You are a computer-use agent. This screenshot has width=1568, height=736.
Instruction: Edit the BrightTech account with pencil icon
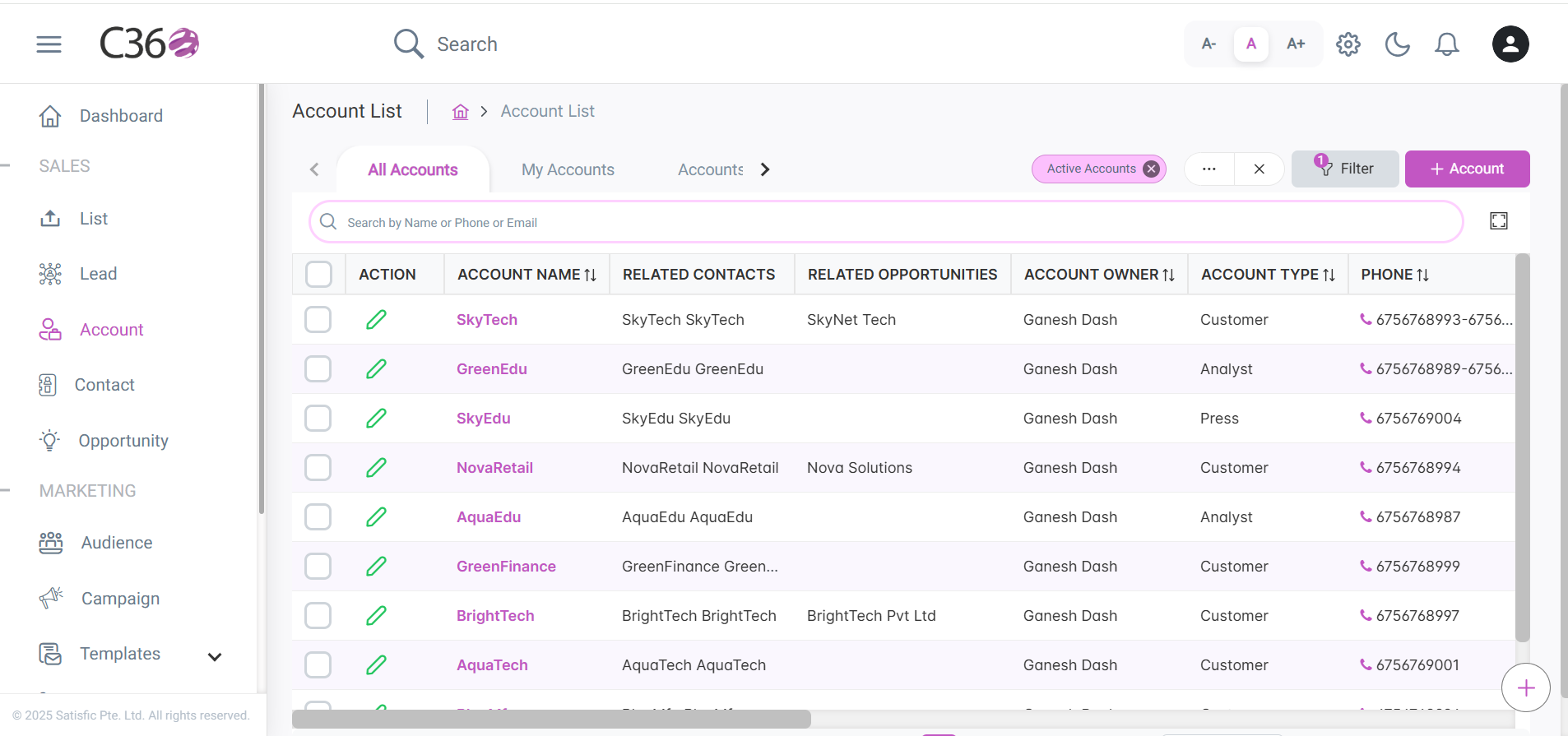click(376, 615)
